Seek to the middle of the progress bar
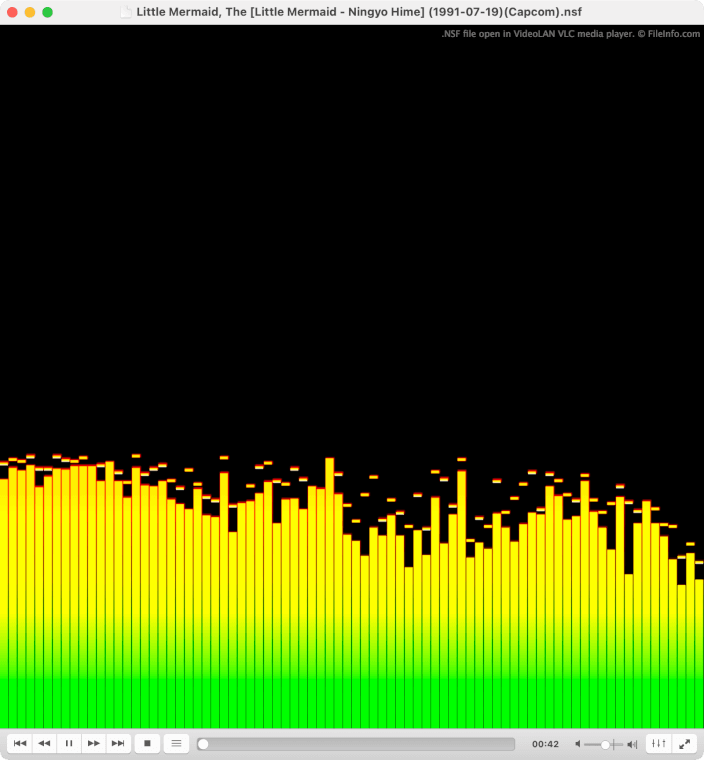Viewport: 704px width, 760px height. pyautogui.click(x=356, y=744)
